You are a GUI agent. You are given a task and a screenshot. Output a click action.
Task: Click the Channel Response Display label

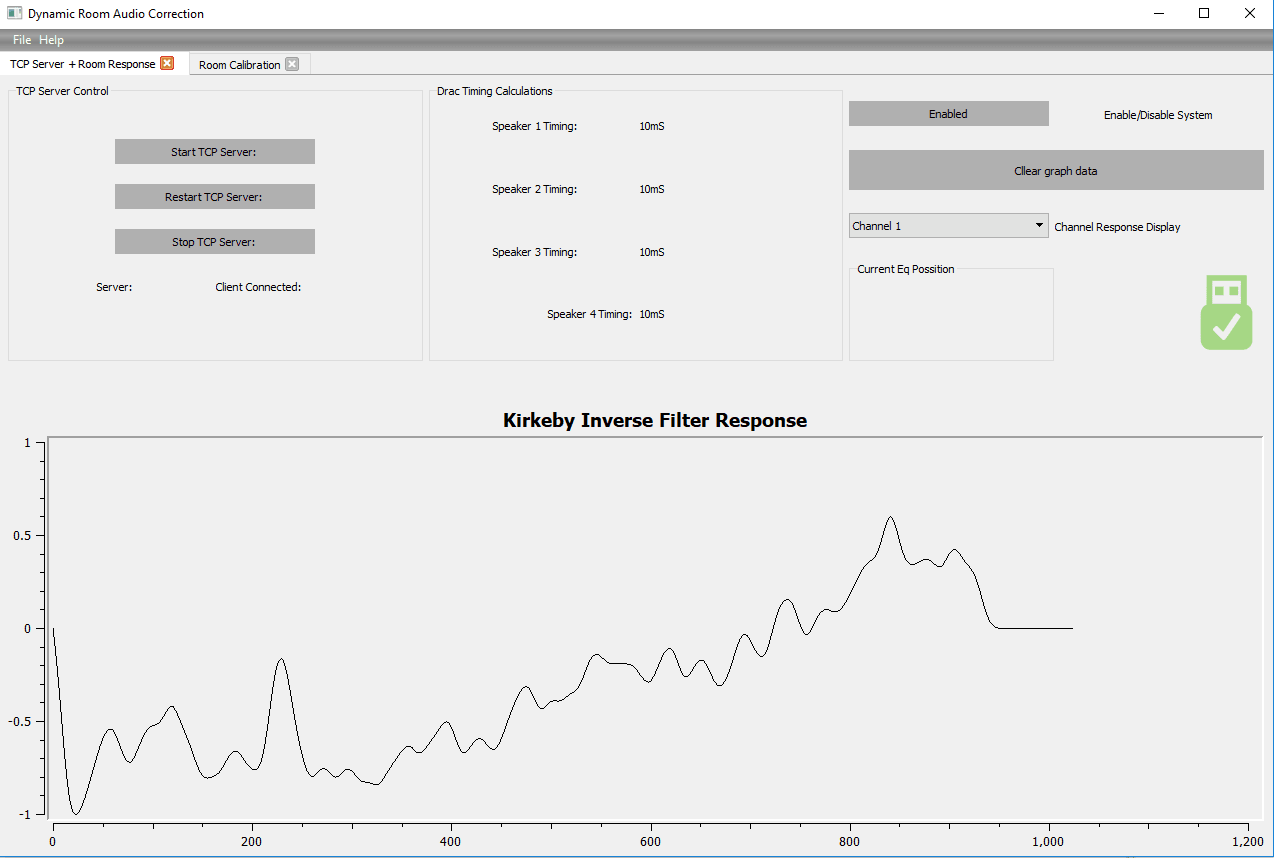(x=1117, y=227)
